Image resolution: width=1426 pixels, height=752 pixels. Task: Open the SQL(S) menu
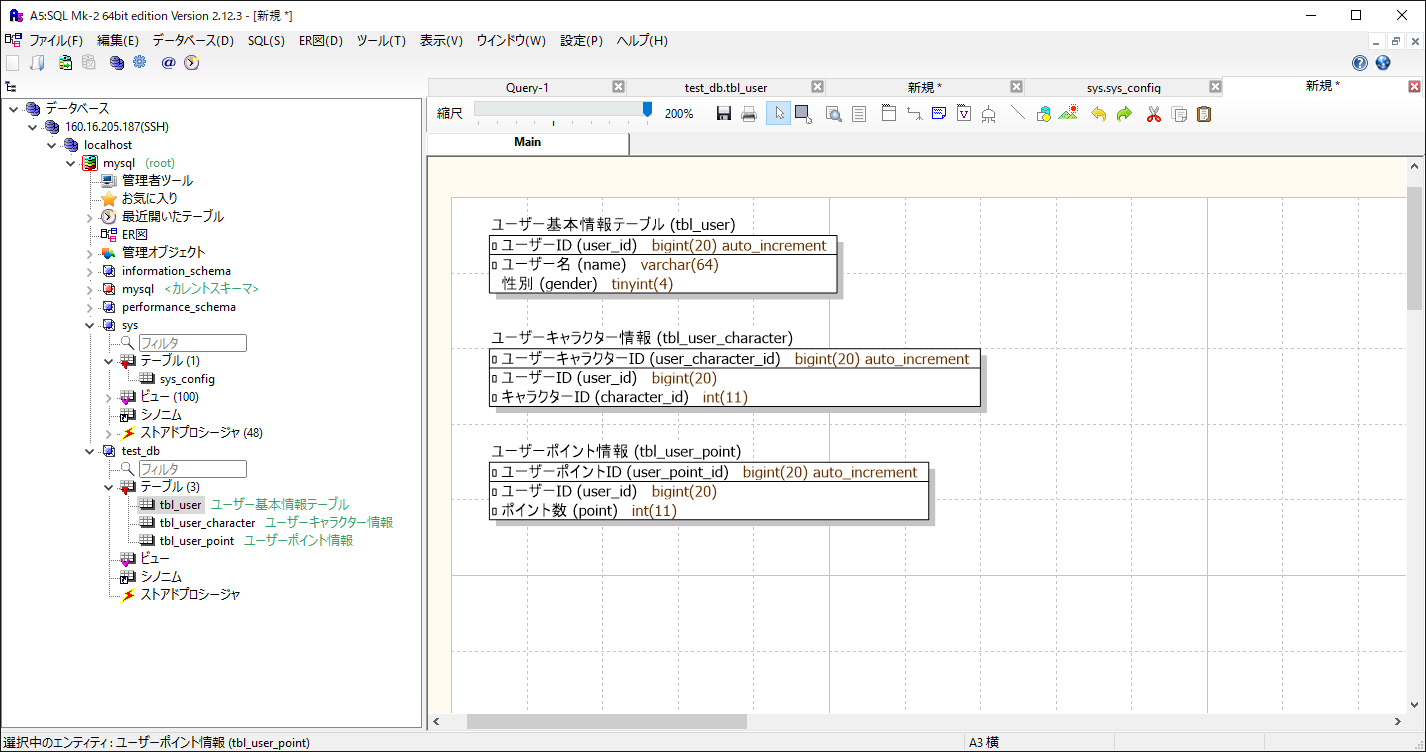point(266,40)
